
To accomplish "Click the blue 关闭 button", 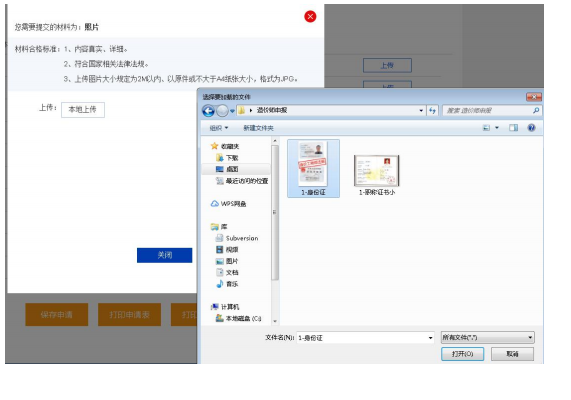I will (x=165, y=255).
